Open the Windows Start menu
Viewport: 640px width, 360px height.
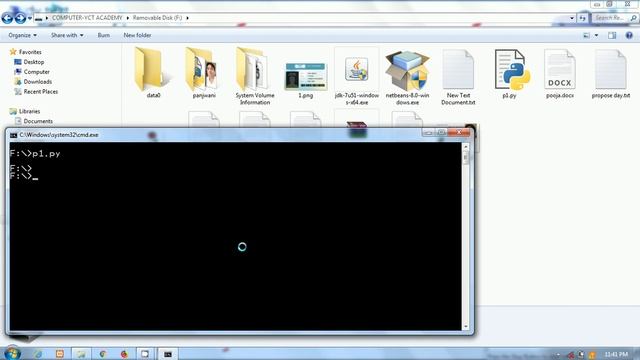(12, 353)
